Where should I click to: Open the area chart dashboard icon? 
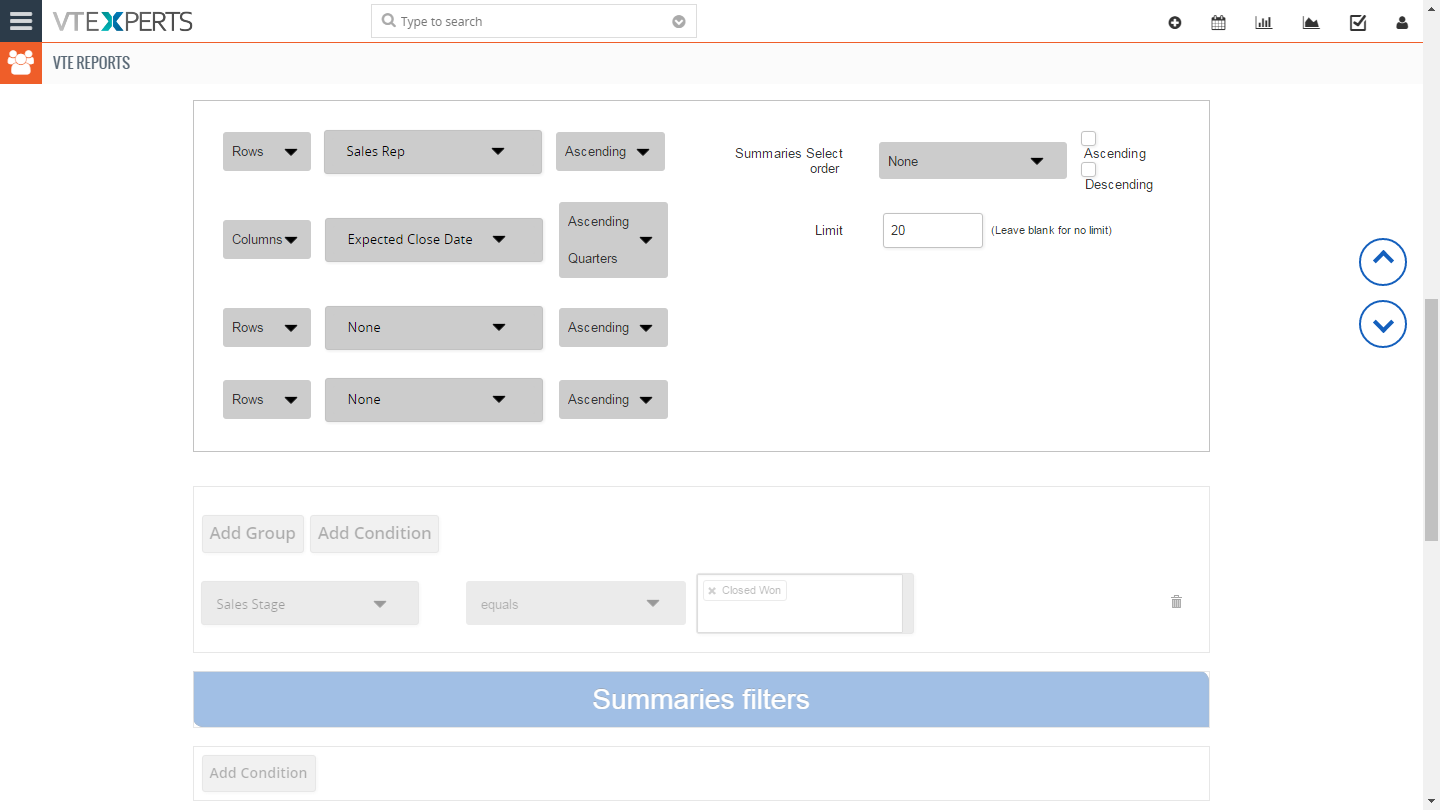pos(1311,22)
